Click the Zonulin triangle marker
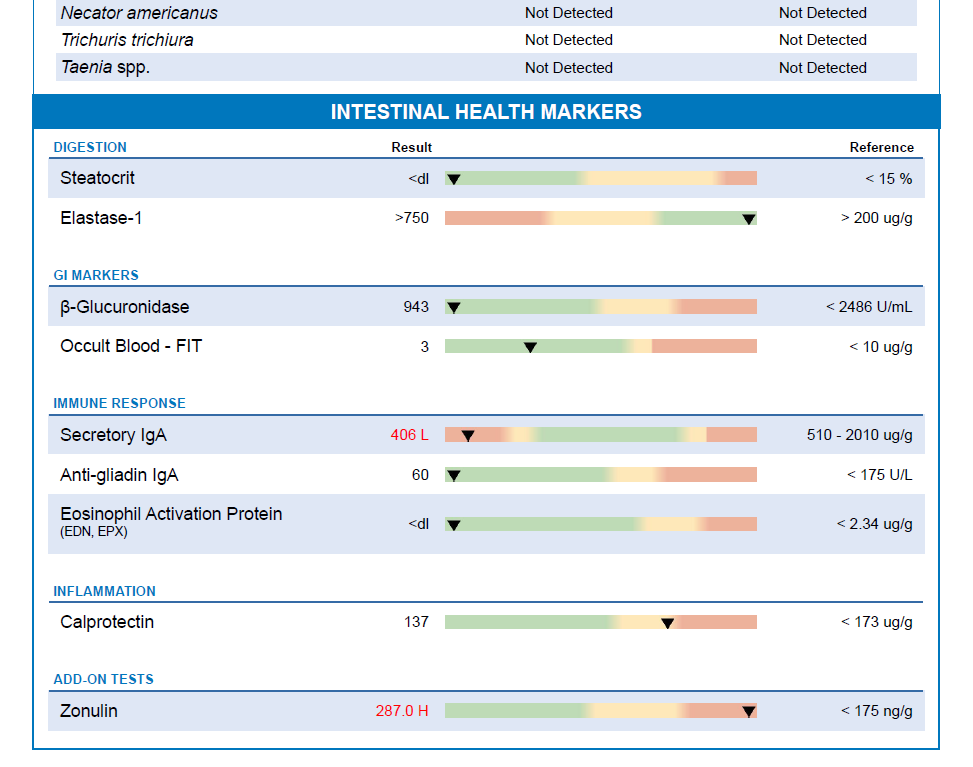 (x=748, y=711)
